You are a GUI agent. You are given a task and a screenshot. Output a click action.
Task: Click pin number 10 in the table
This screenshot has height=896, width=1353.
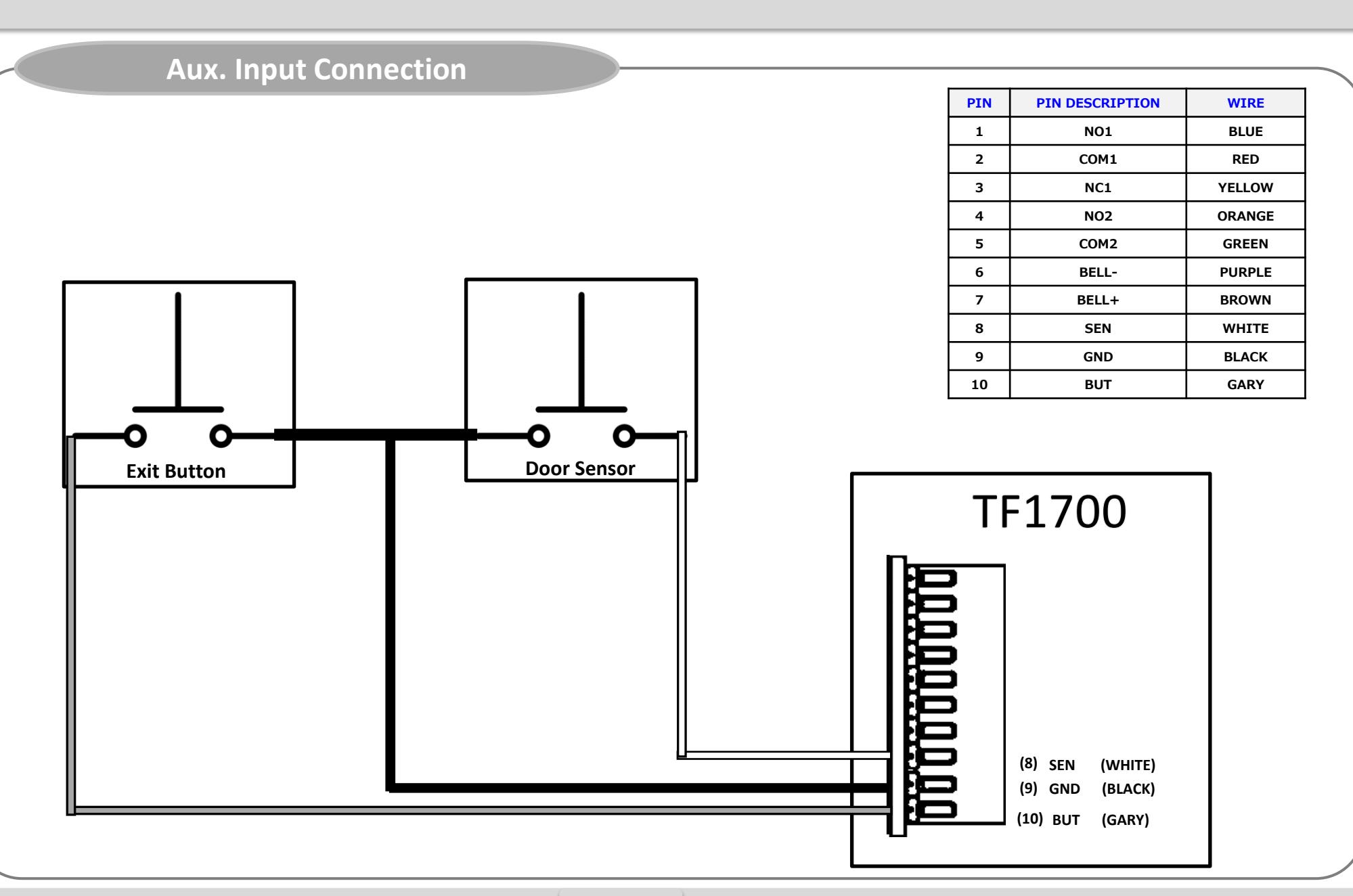(x=979, y=384)
